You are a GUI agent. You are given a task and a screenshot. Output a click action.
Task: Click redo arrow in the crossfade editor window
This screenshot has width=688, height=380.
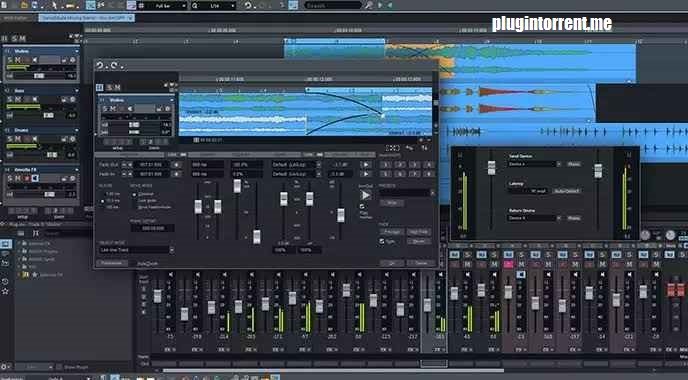114,65
